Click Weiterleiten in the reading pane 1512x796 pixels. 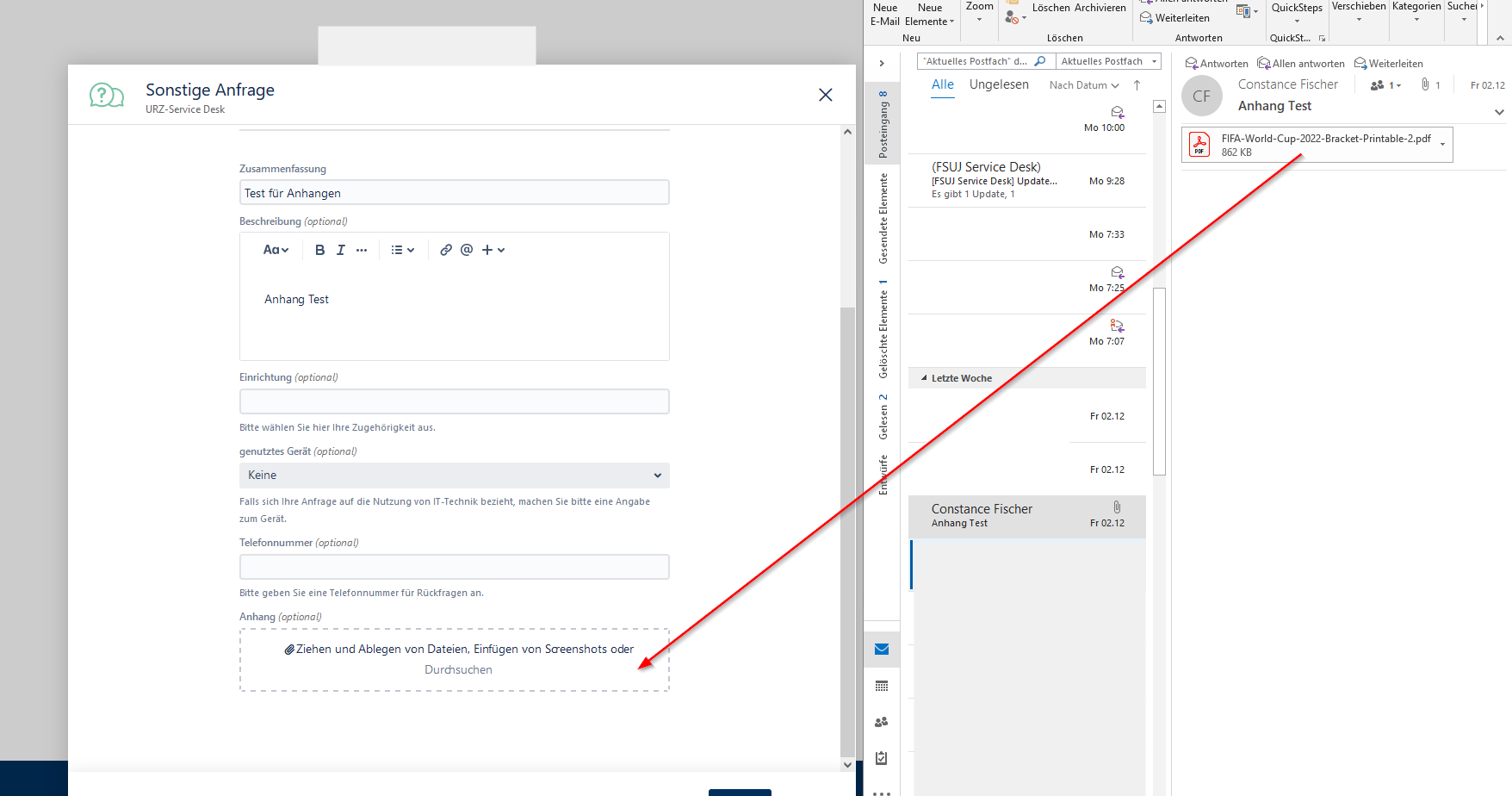[x=1388, y=64]
